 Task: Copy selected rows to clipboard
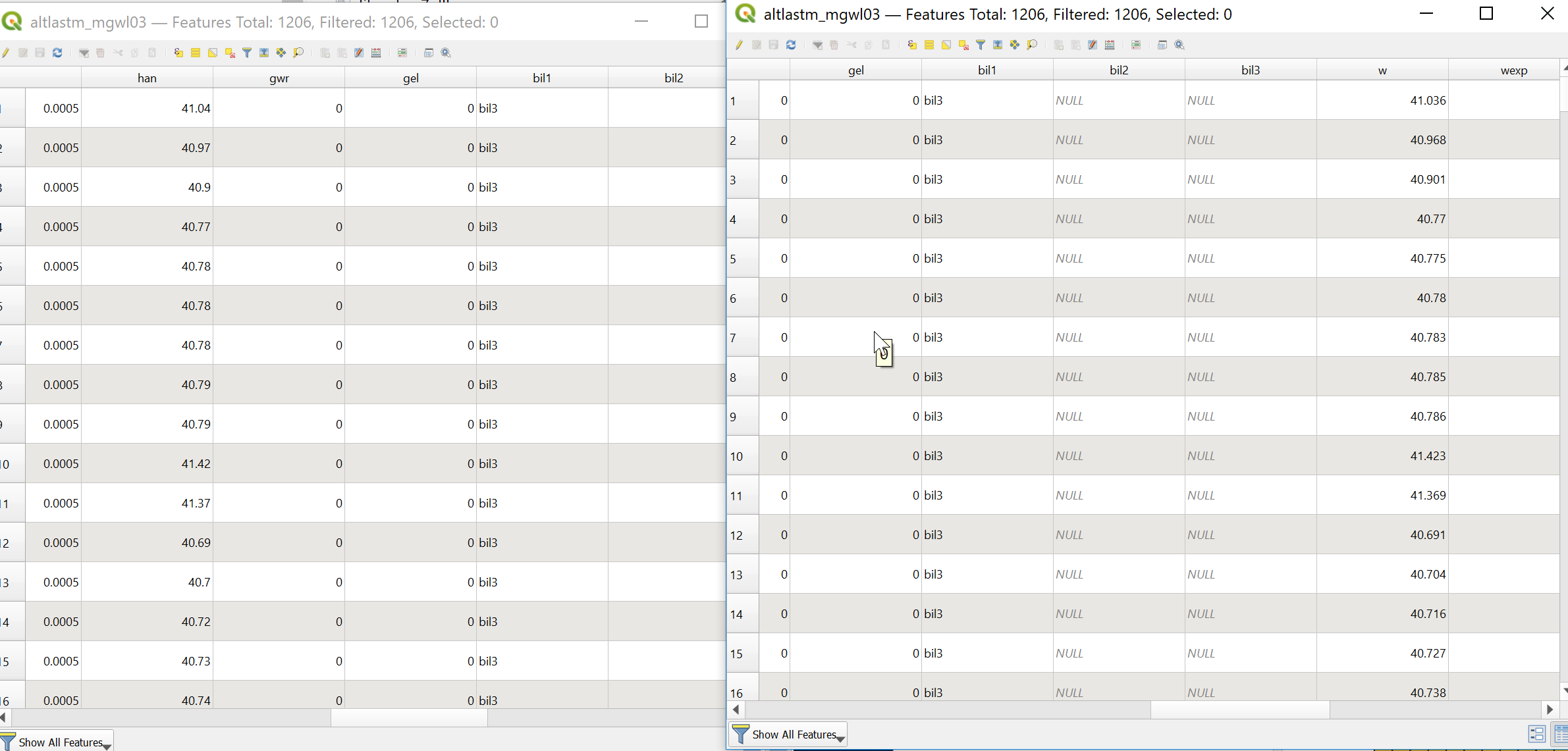(869, 45)
